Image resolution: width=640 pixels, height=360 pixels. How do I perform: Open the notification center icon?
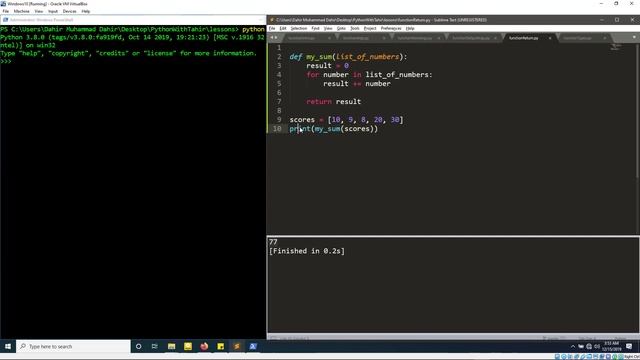tap(629, 346)
